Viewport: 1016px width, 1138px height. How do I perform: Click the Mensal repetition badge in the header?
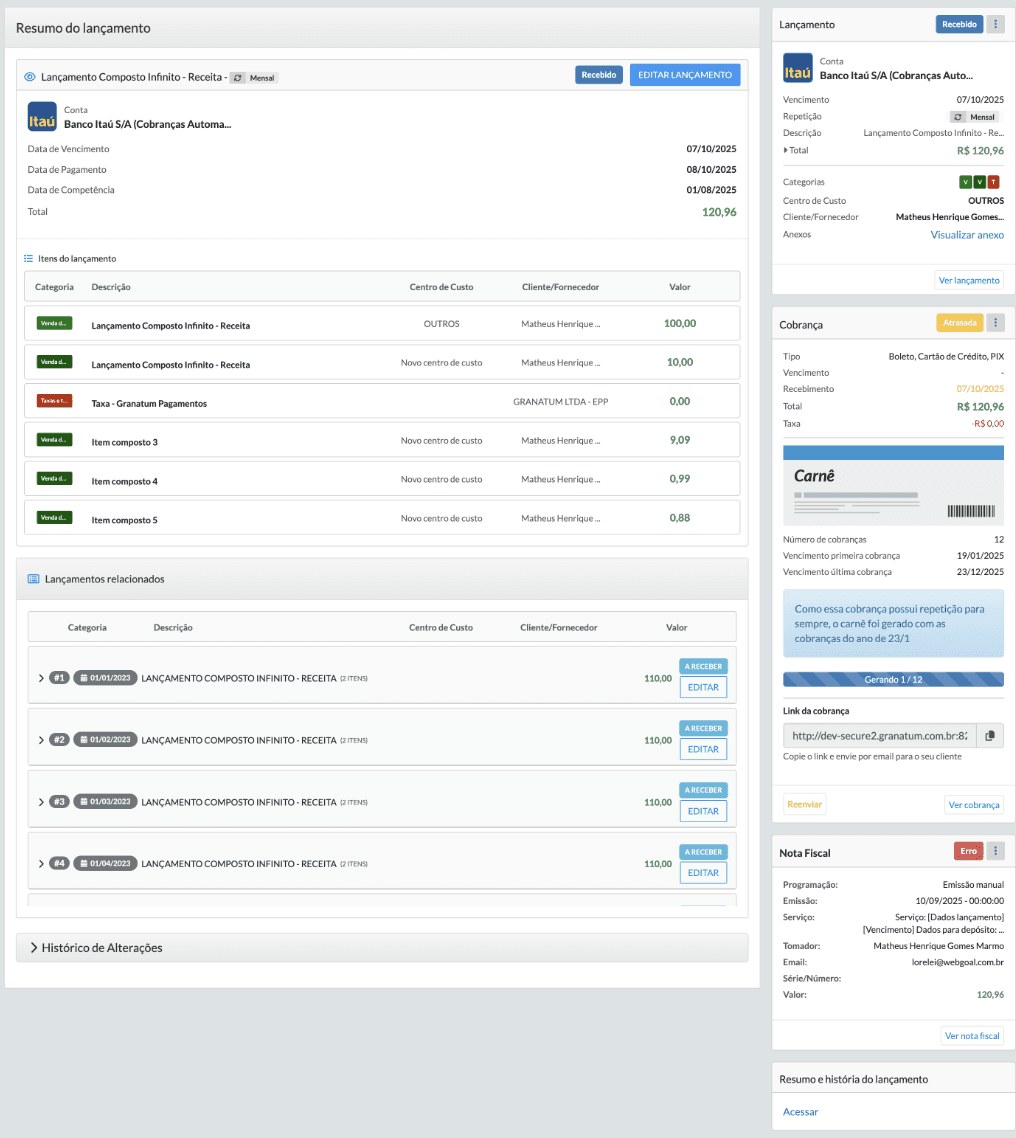pos(254,78)
